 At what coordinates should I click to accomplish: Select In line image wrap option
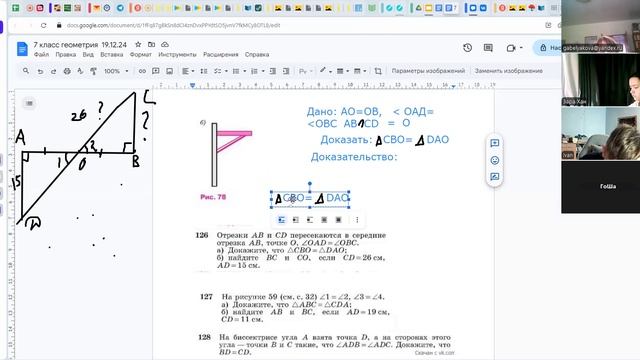click(x=282, y=220)
